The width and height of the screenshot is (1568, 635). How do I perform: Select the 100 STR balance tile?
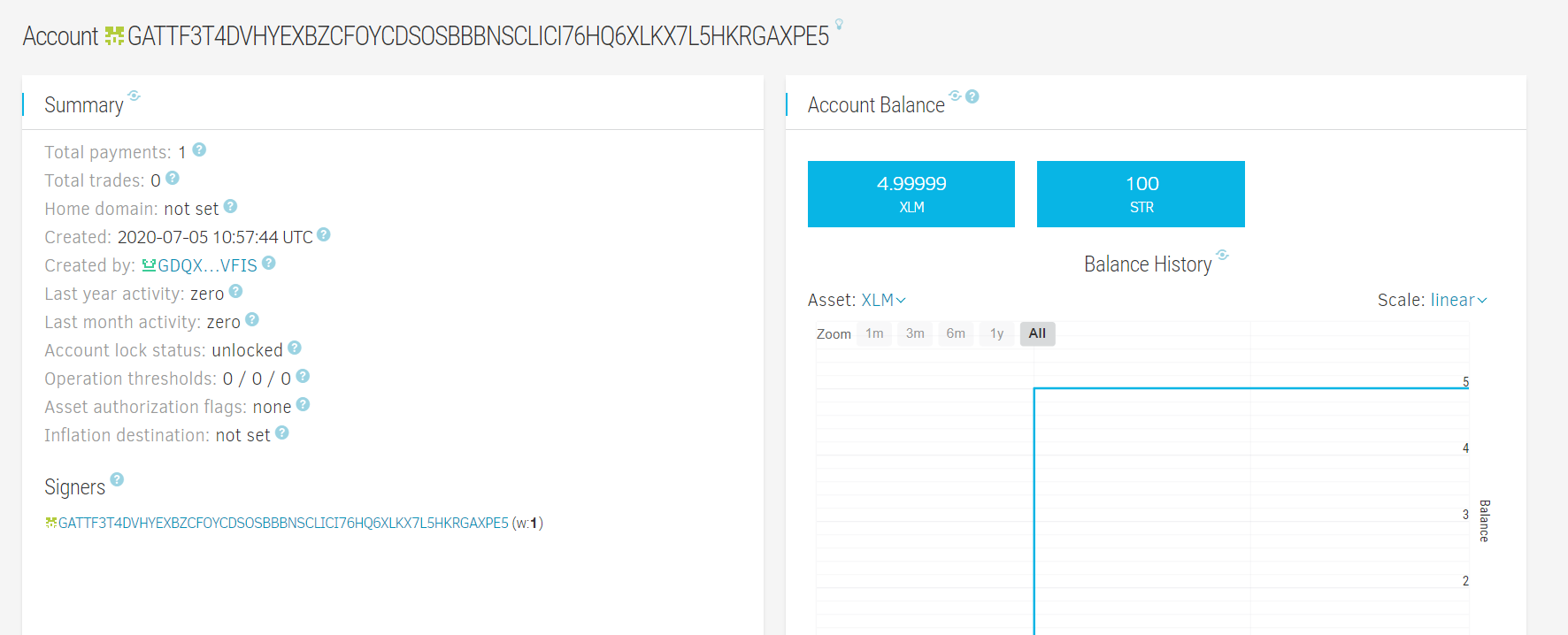1141,194
